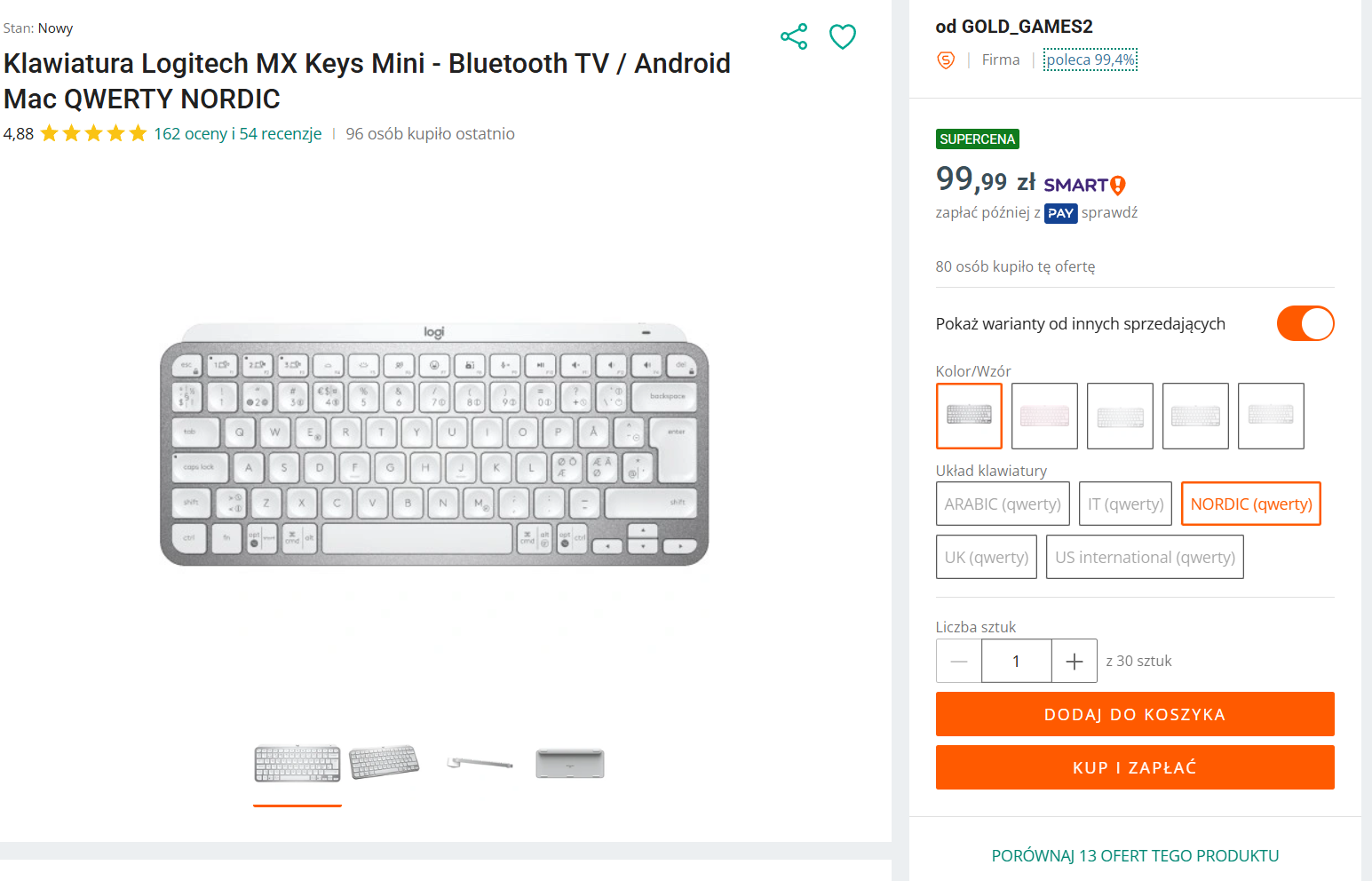This screenshot has width=1372, height=881.
Task: Choose the US international (qwerty) layout
Action: 1145,557
